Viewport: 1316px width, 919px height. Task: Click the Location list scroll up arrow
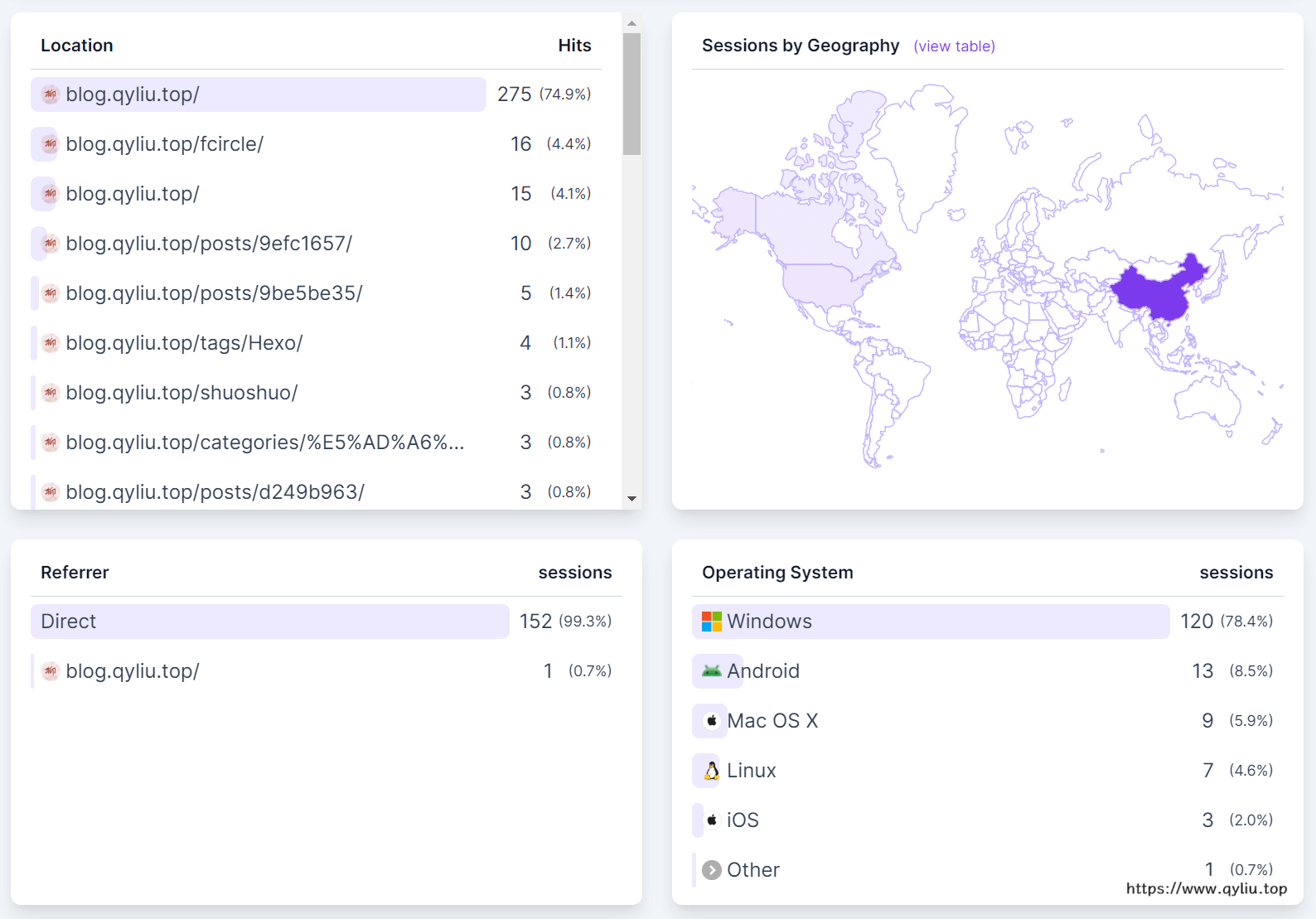(x=632, y=23)
